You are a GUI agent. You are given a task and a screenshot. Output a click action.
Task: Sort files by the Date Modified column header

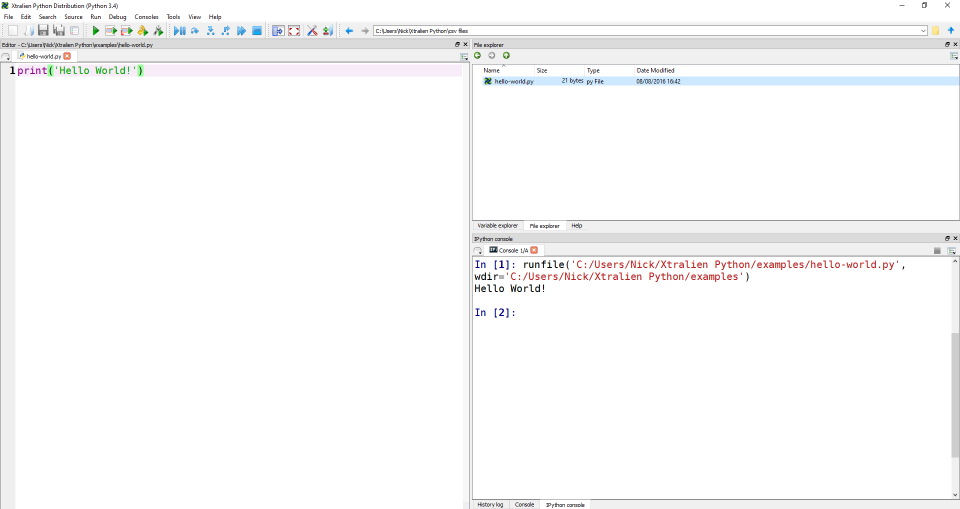pyautogui.click(x=655, y=70)
